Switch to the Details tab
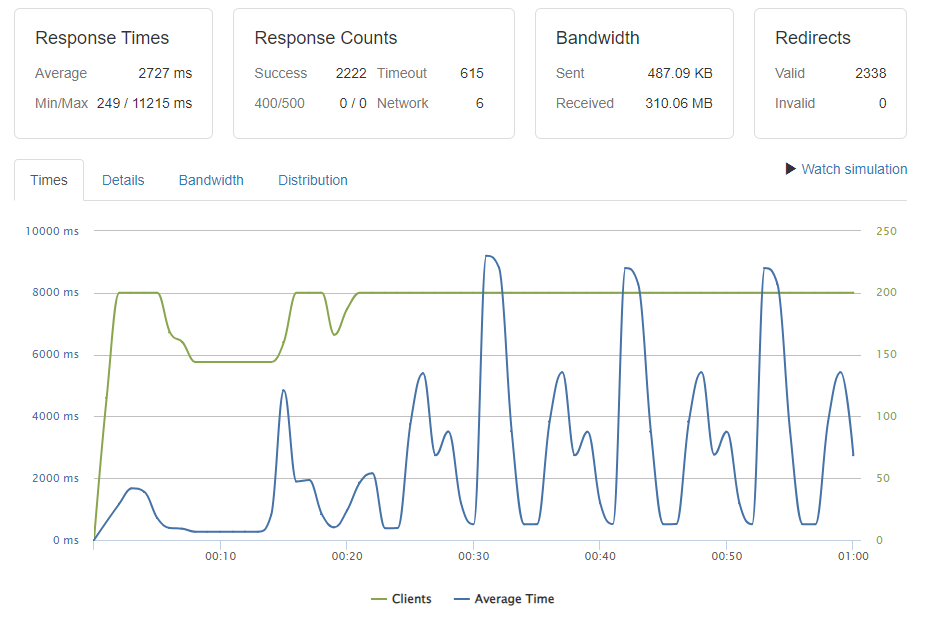 pyautogui.click(x=122, y=180)
